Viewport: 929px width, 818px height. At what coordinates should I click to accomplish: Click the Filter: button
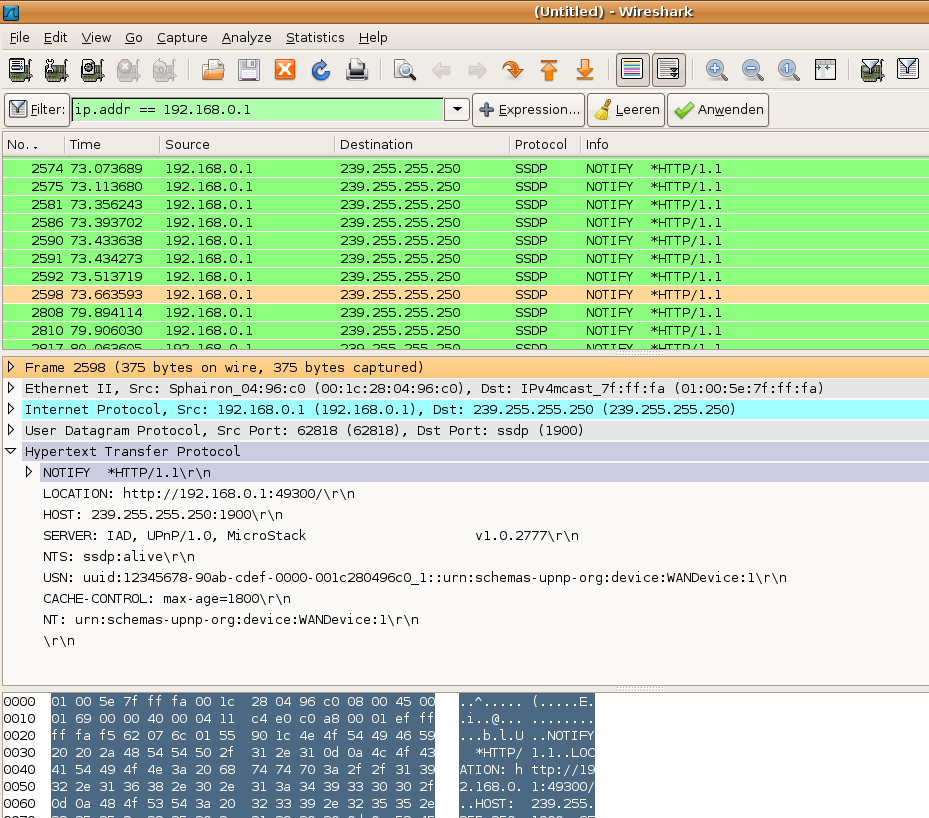pyautogui.click(x=37, y=110)
